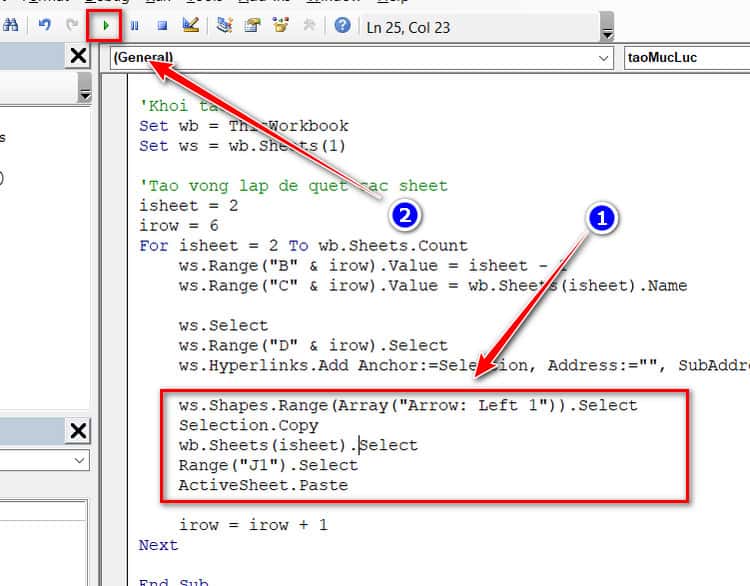Click the line 'Set ws = wb.Sheets(1)'
Viewport: 750px width, 586px height.
(x=242, y=146)
